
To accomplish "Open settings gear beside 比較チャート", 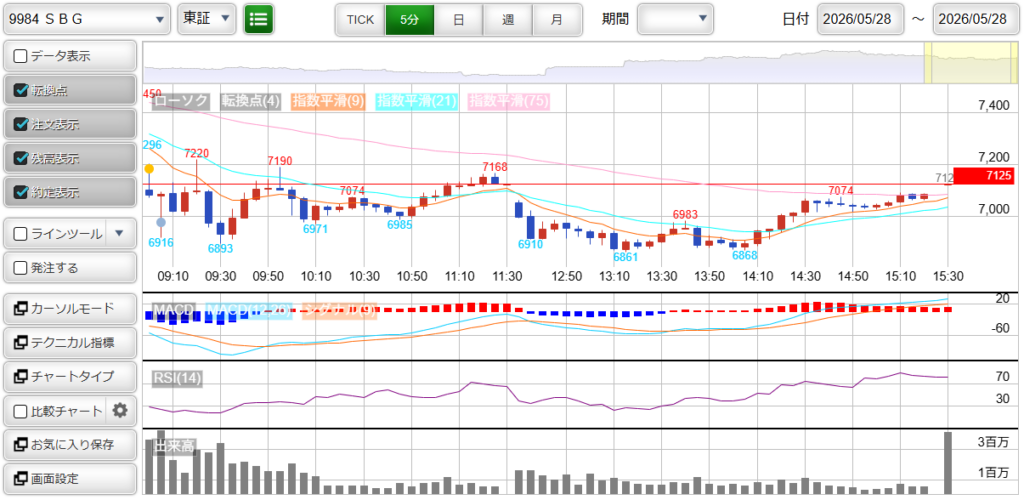I will [x=119, y=411].
